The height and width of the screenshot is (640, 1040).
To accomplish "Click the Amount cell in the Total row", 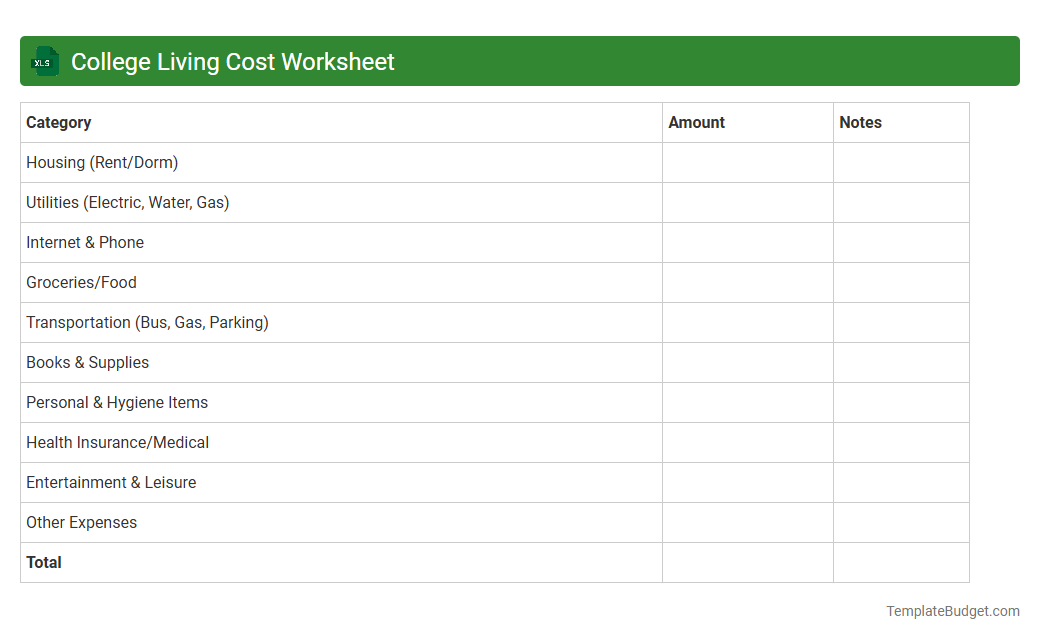I will tap(747, 562).
